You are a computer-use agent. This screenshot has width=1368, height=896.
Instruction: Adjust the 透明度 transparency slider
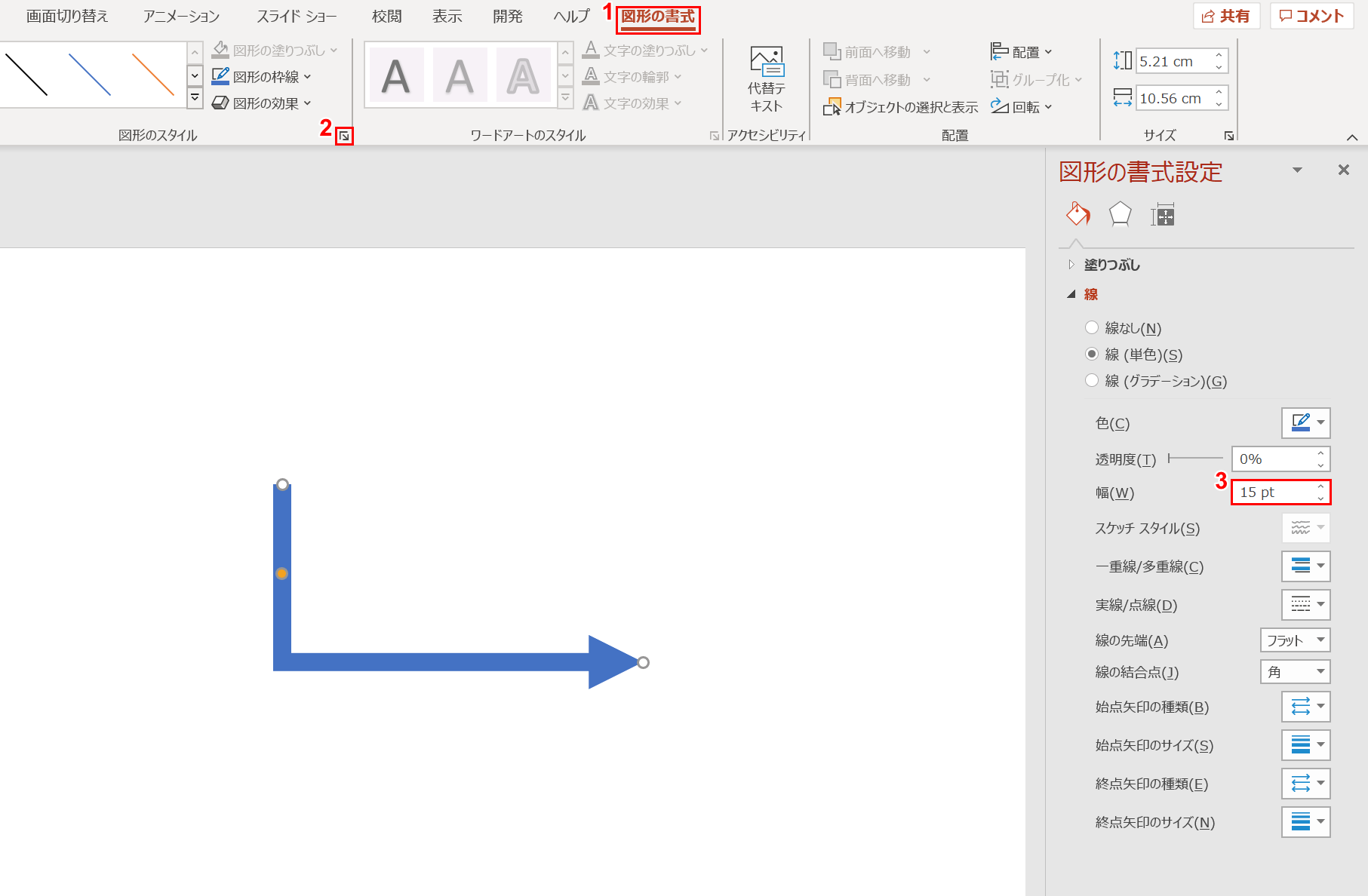tap(1195, 458)
